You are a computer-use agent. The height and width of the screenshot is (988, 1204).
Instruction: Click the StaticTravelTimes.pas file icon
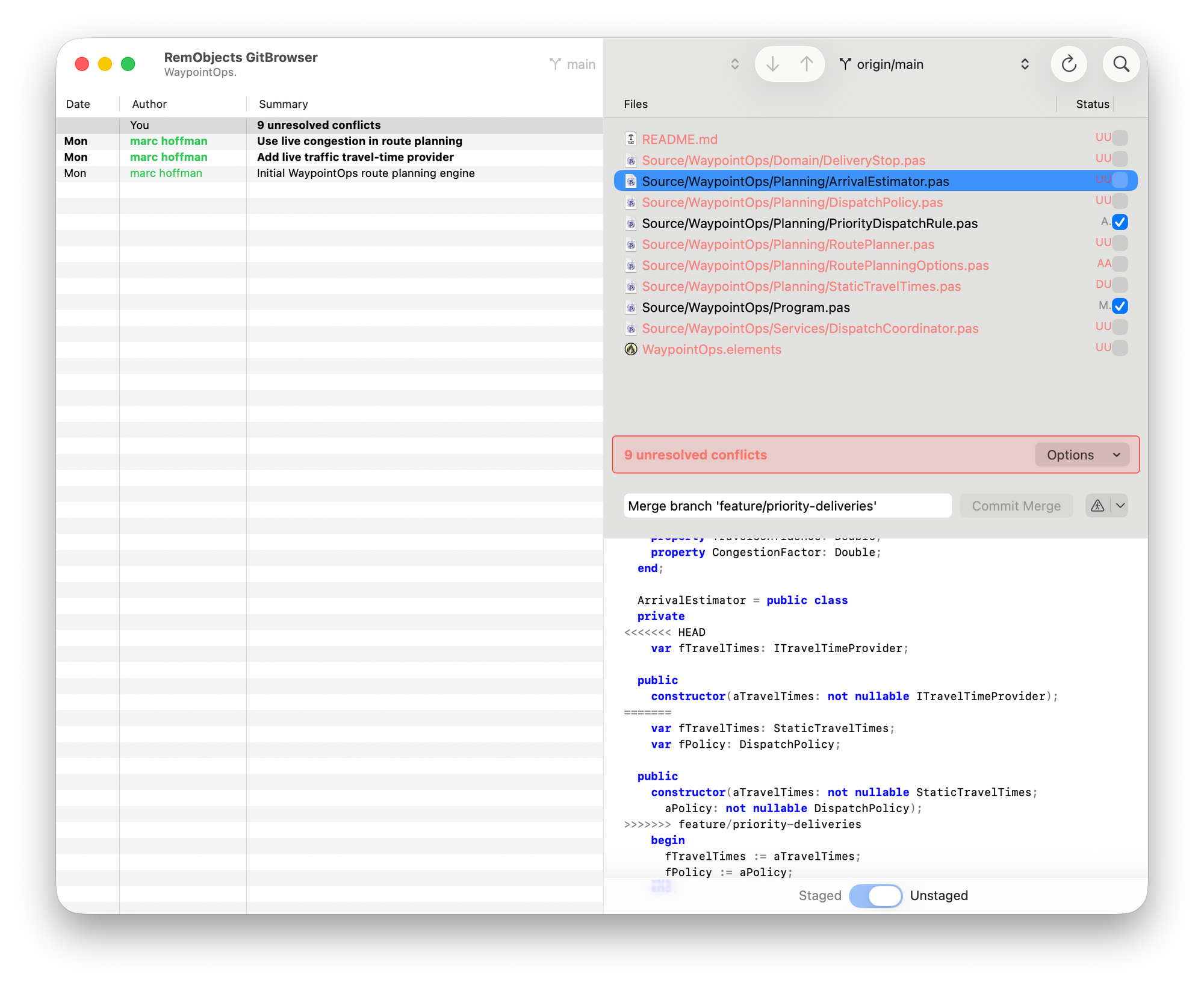pos(630,287)
